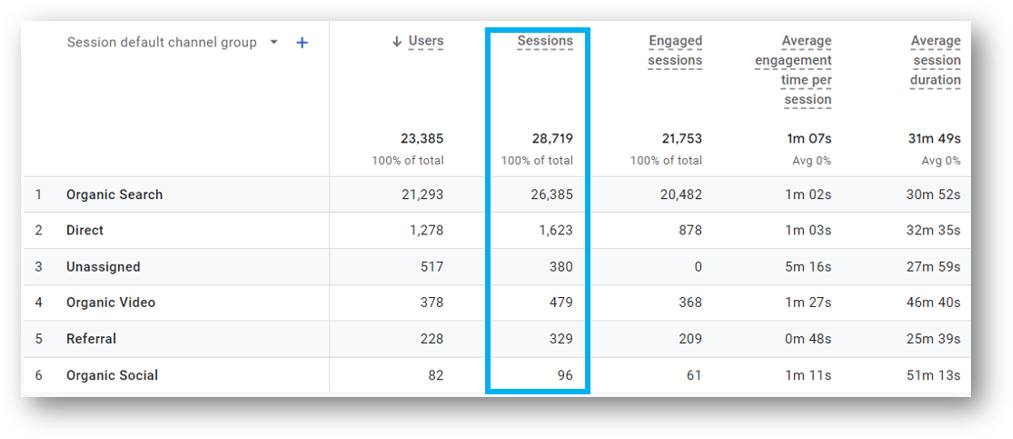Viewport: 1013px width, 439px height.
Task: Click Average session duration column header
Action: coord(935,60)
